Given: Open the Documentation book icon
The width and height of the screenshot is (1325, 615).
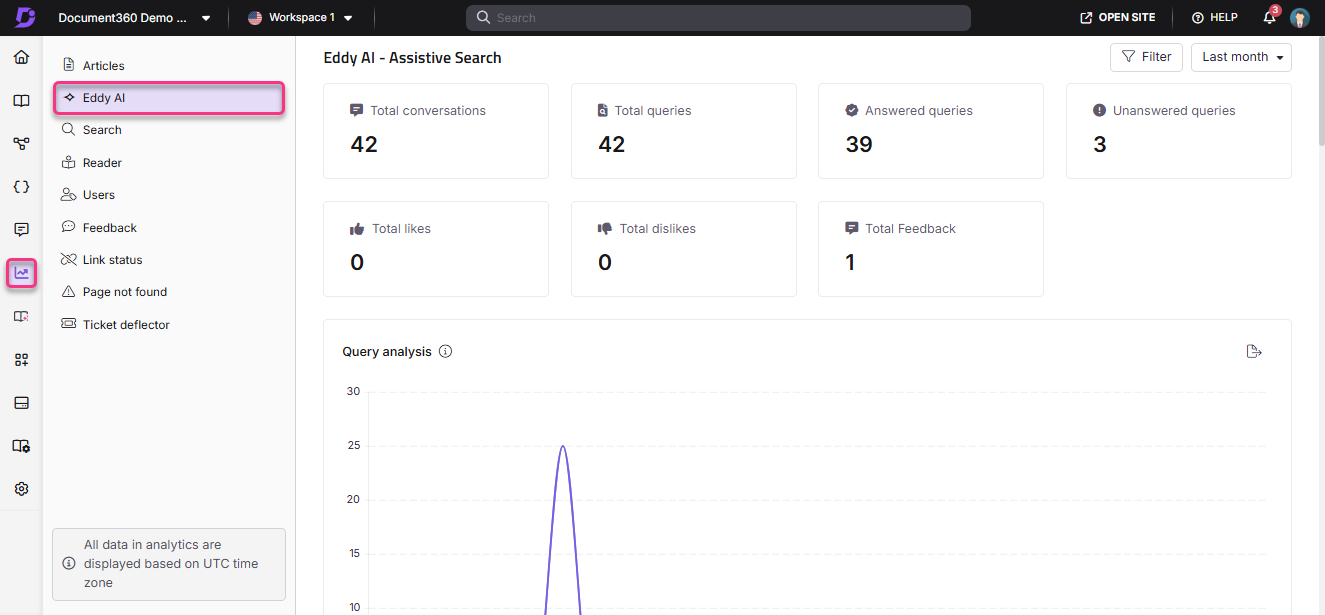Looking at the screenshot, I should tap(21, 100).
